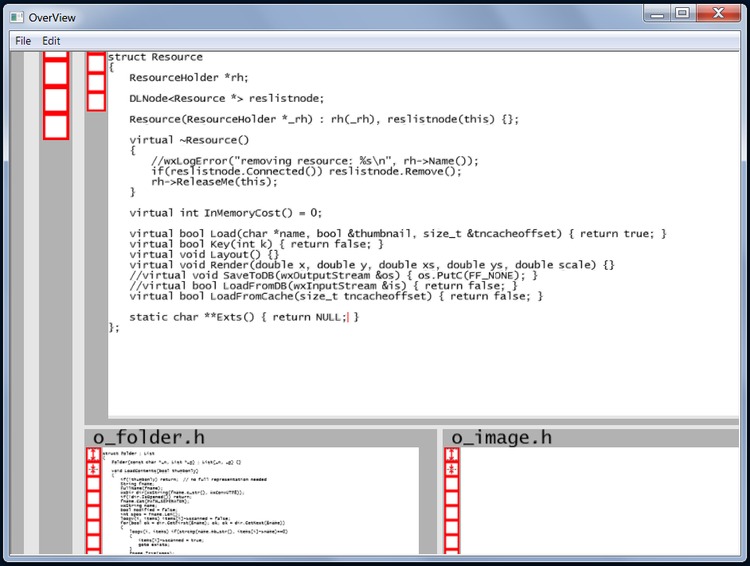Click first arrow box under o_folder.h
The image size is (750, 566).
coord(93,454)
